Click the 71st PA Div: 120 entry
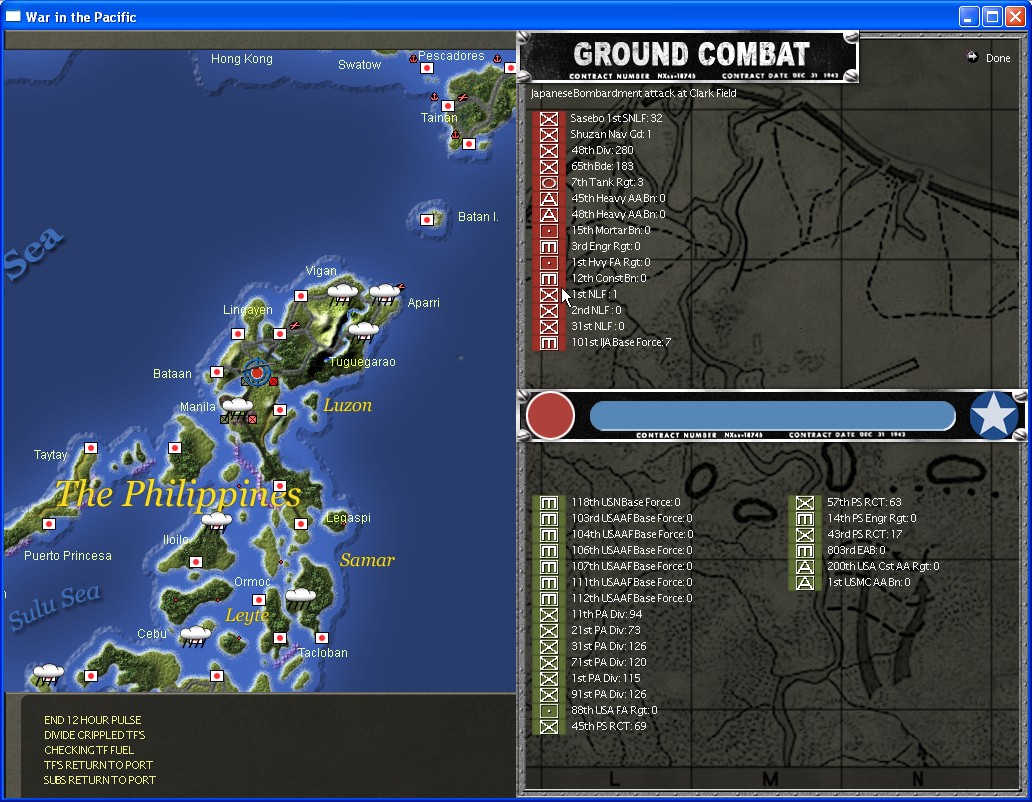 pos(609,662)
